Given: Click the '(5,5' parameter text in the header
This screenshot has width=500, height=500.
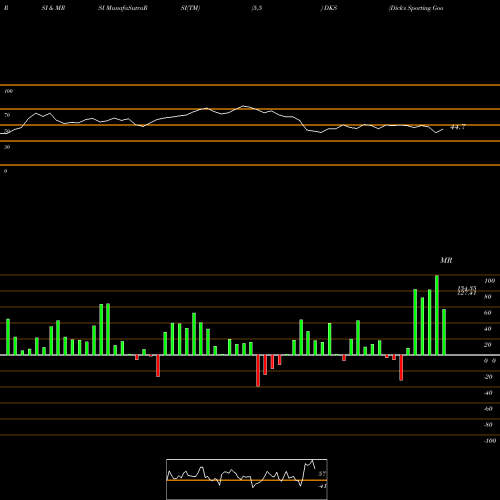Looking at the screenshot, I should point(257,8).
